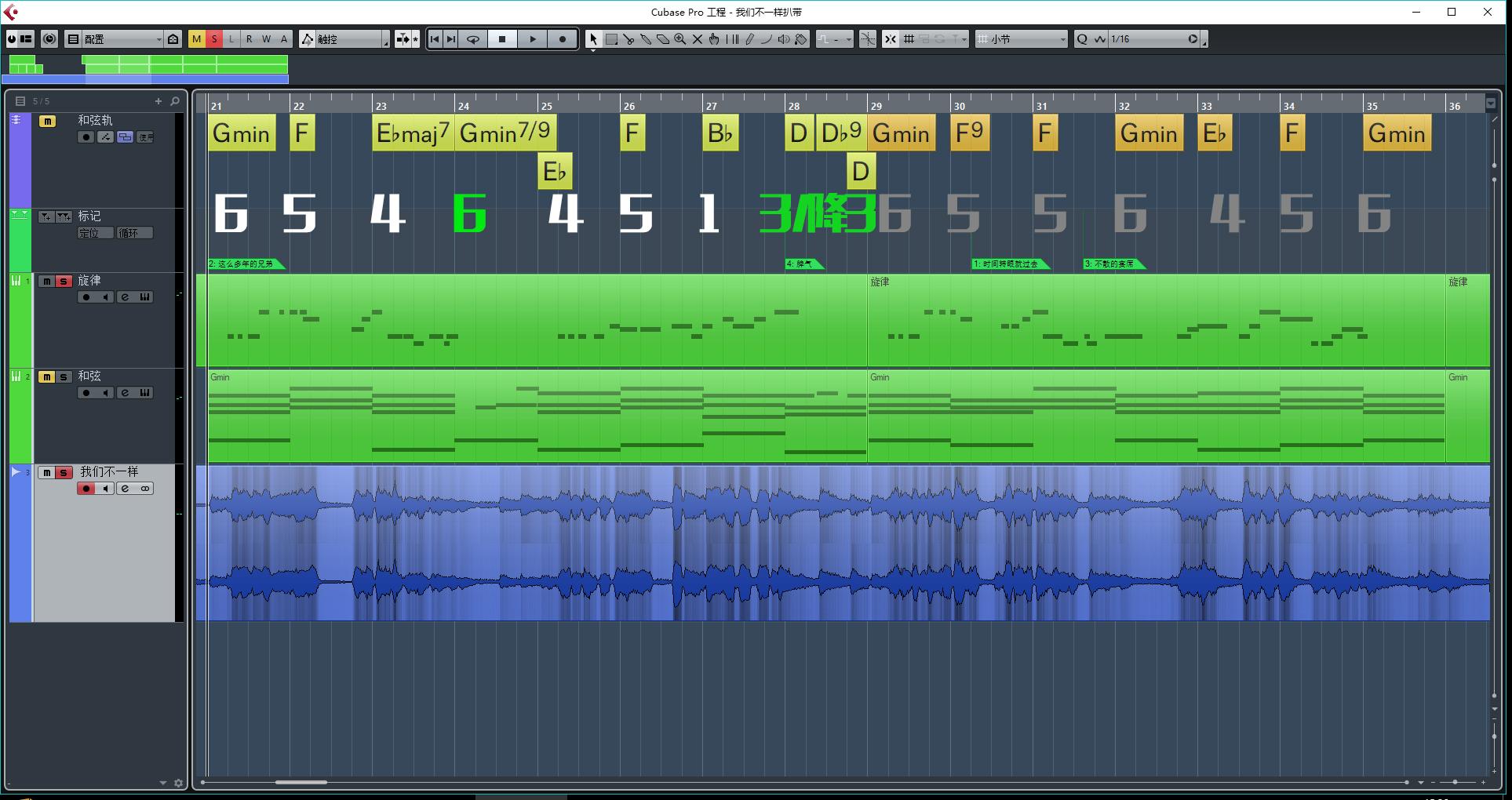The image size is (1512, 800).
Task: Select the Line tool
Action: tap(767, 38)
